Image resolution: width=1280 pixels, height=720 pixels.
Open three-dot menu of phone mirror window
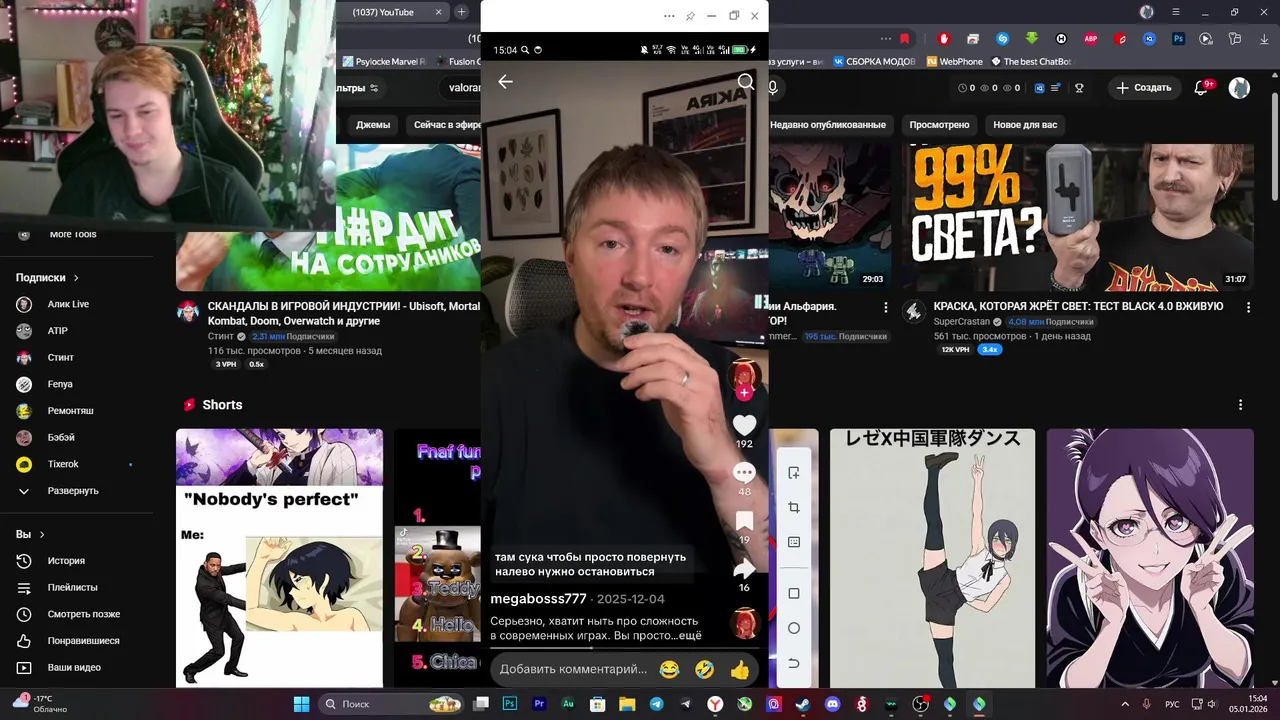(669, 16)
